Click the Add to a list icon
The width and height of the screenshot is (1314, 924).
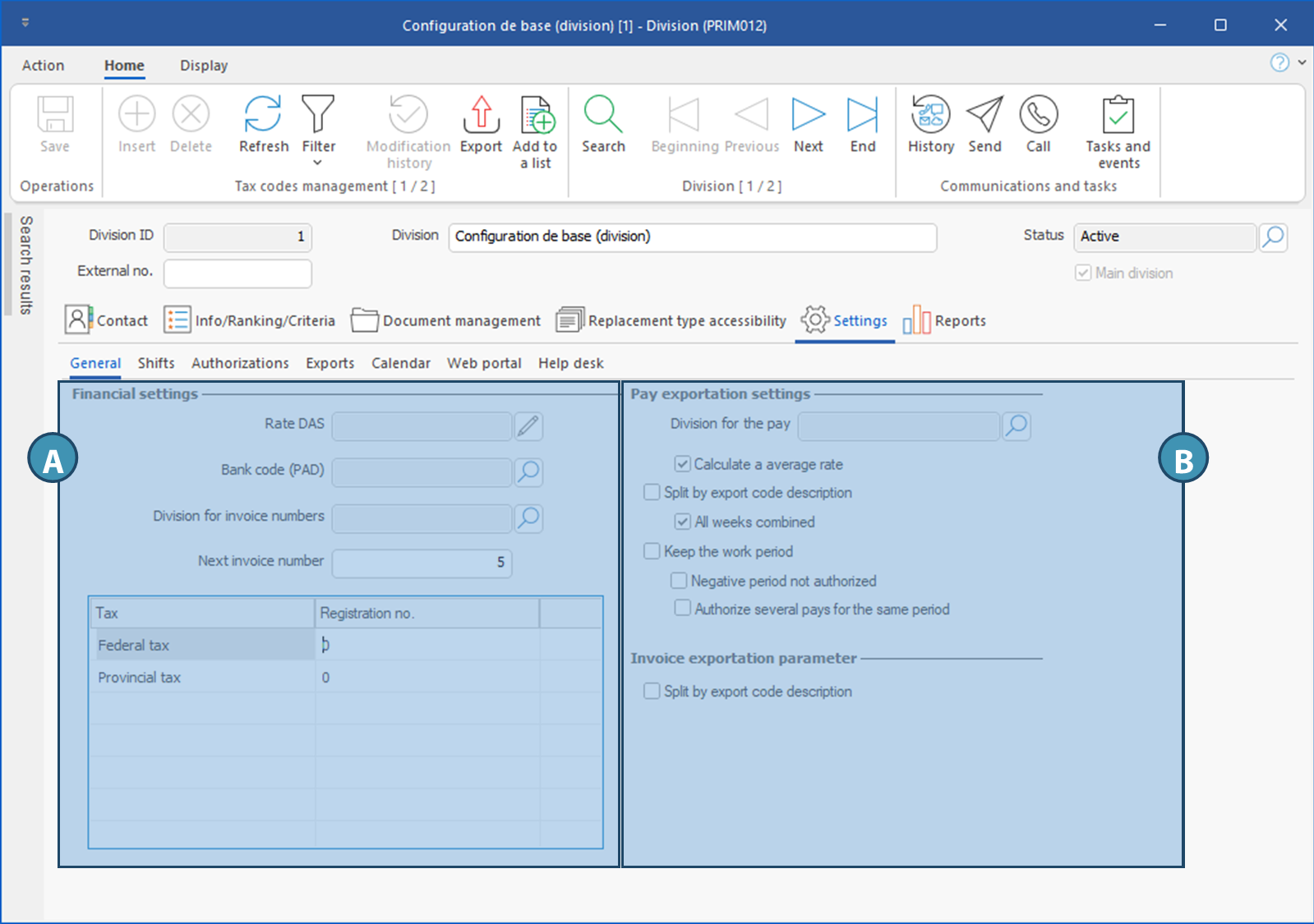(x=537, y=115)
